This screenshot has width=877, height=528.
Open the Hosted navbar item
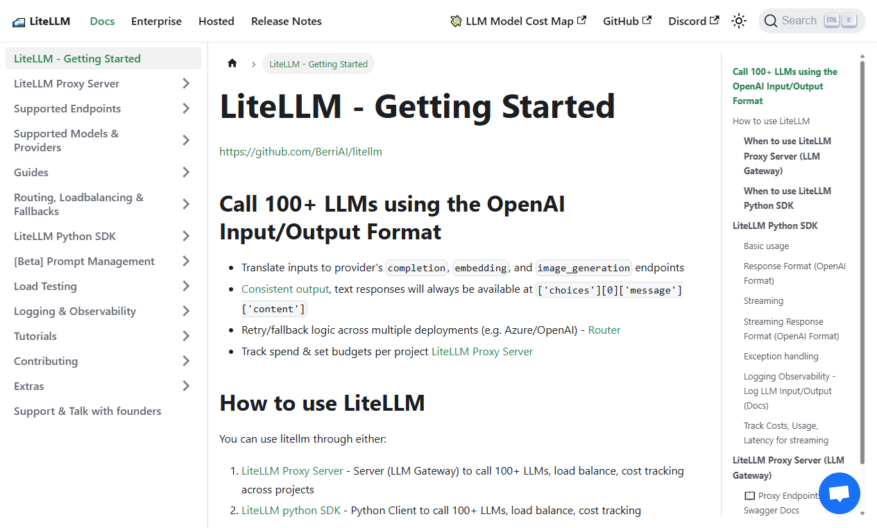[x=216, y=21]
